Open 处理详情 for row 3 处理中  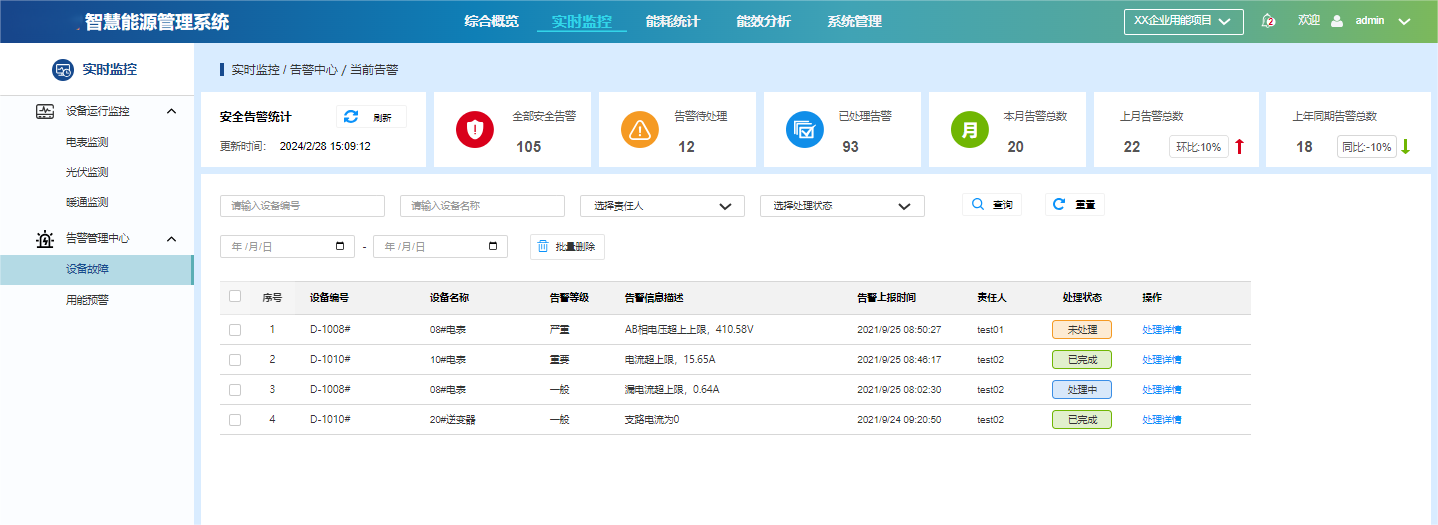click(1162, 390)
